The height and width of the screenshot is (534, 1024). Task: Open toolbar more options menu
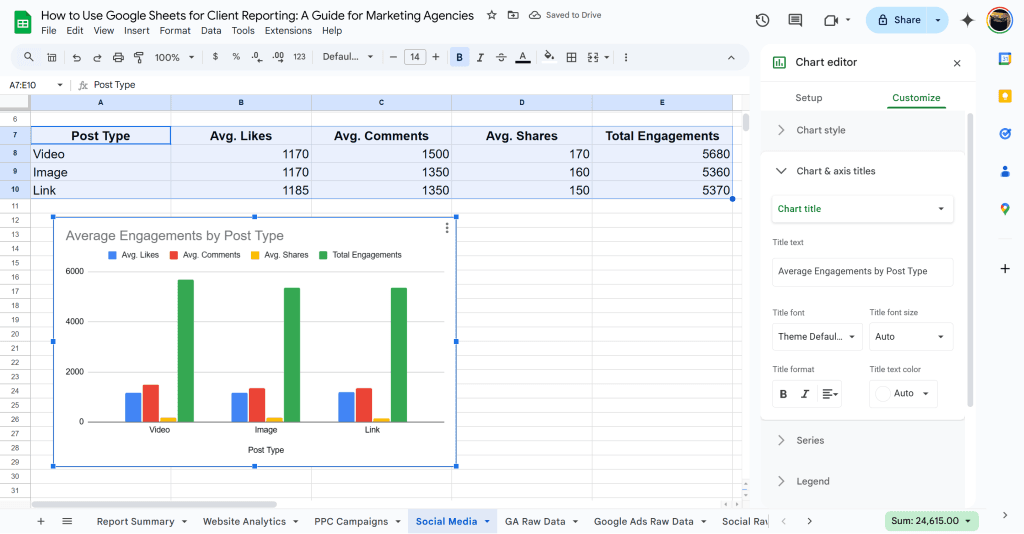tap(626, 57)
